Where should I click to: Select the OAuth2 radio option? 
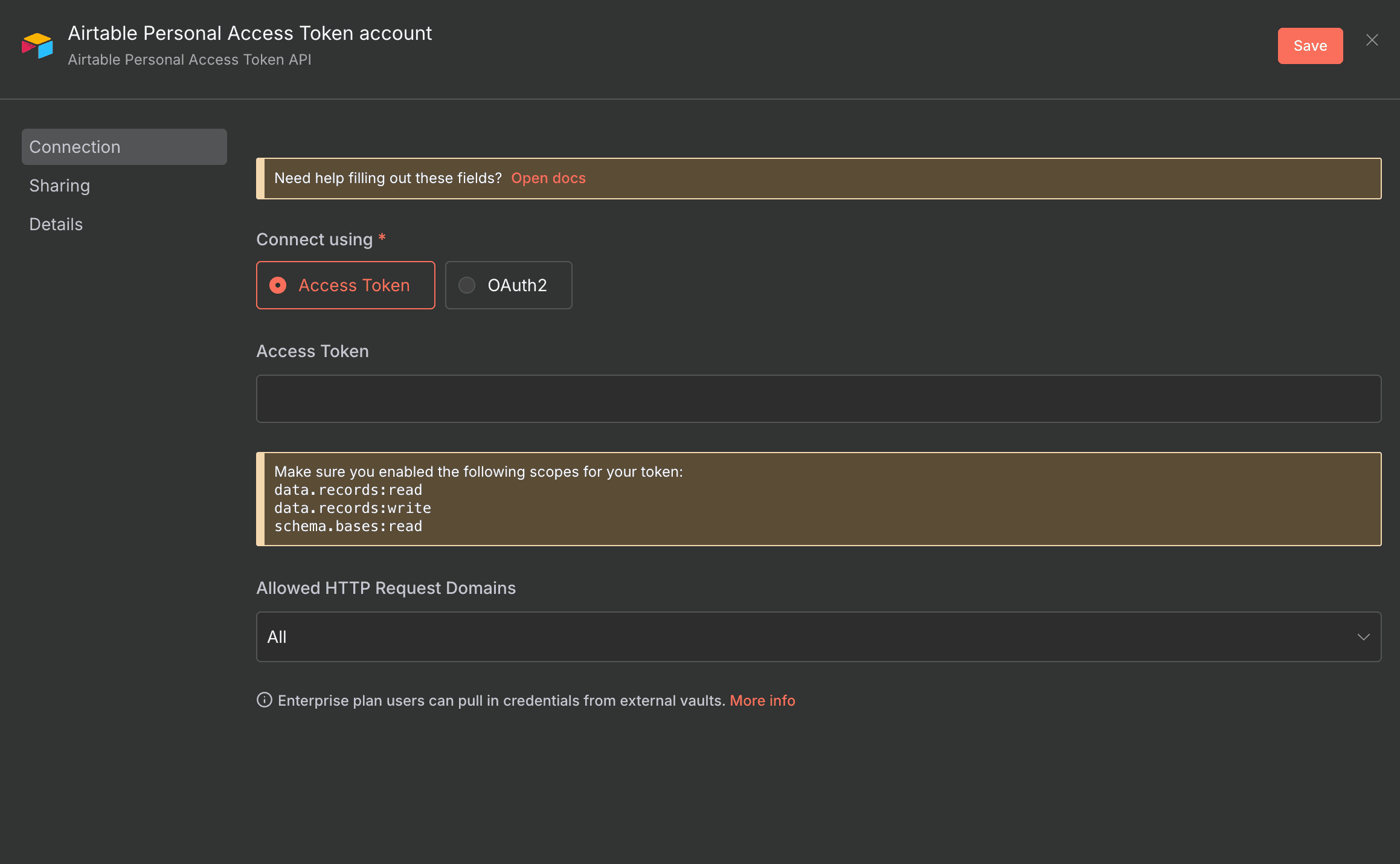point(509,285)
